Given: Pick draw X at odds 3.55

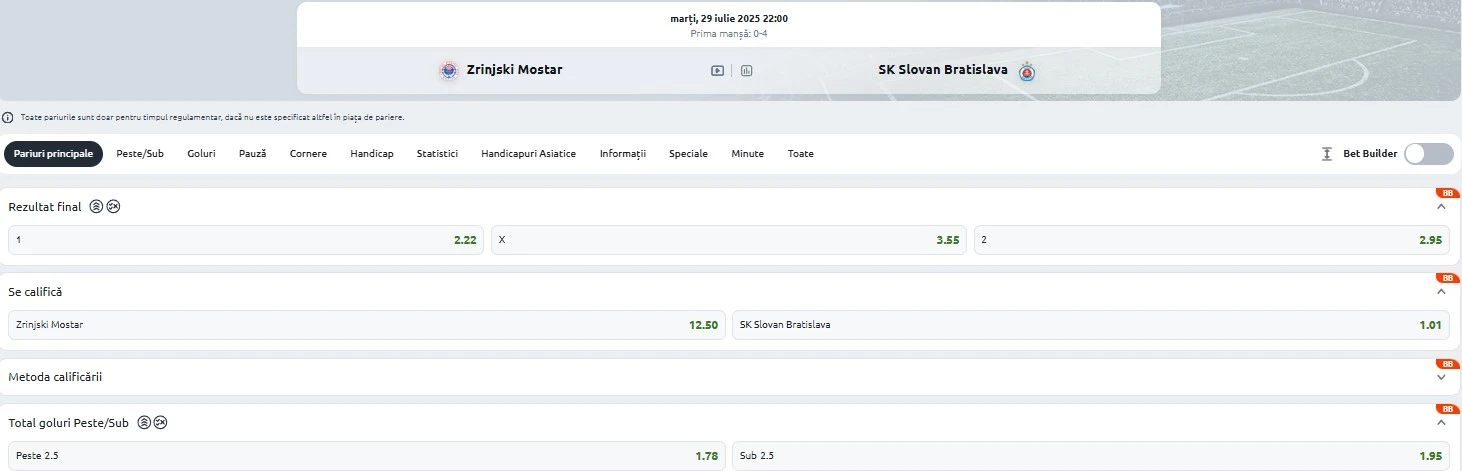Looking at the screenshot, I should (x=729, y=240).
